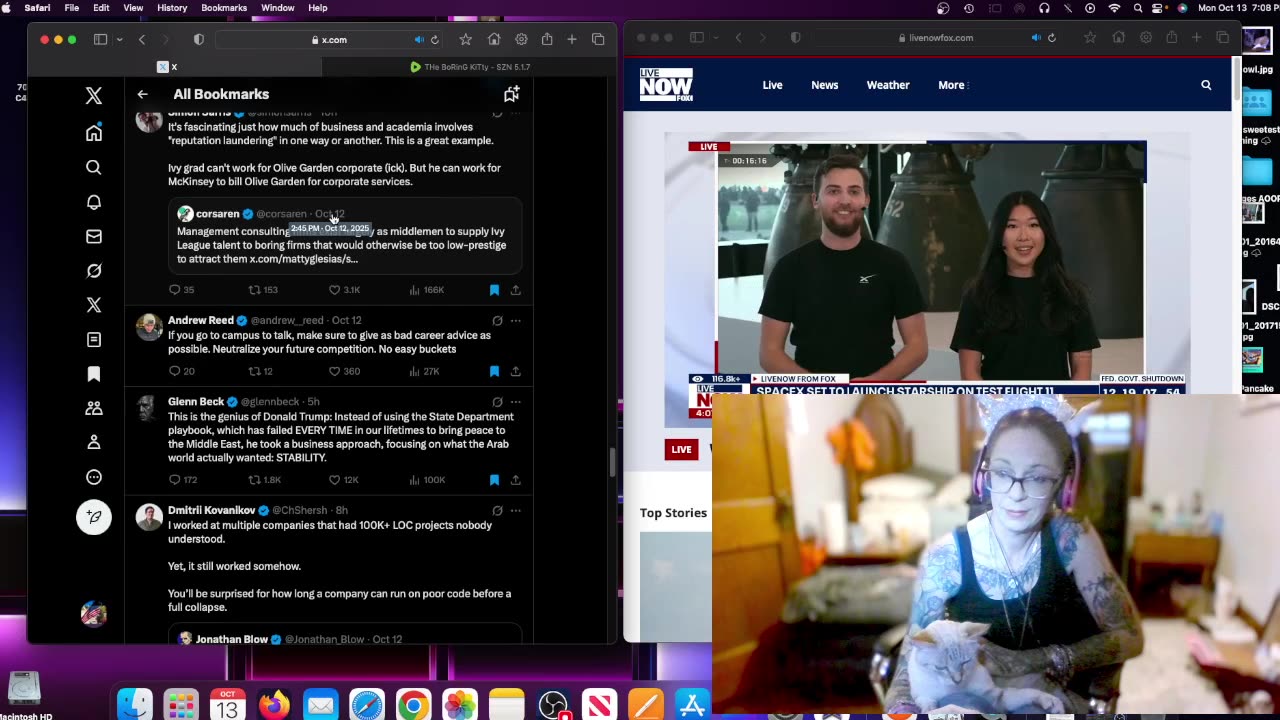Viewport: 1280px width, 720px height.
Task: Click the livenowfox page scrollbar
Action: pos(1236,80)
